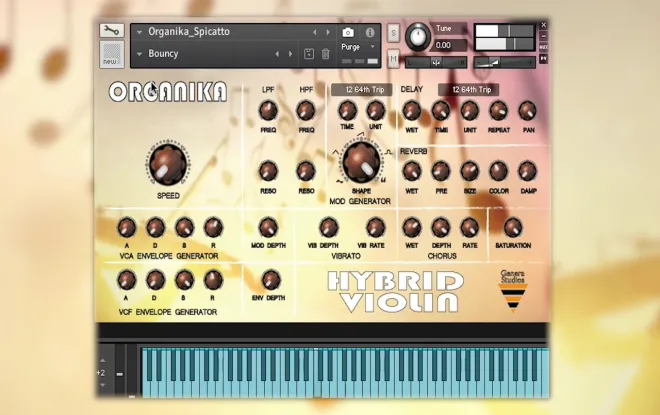Click the camera snapshot icon
The height and width of the screenshot is (415, 660).
[348, 32]
